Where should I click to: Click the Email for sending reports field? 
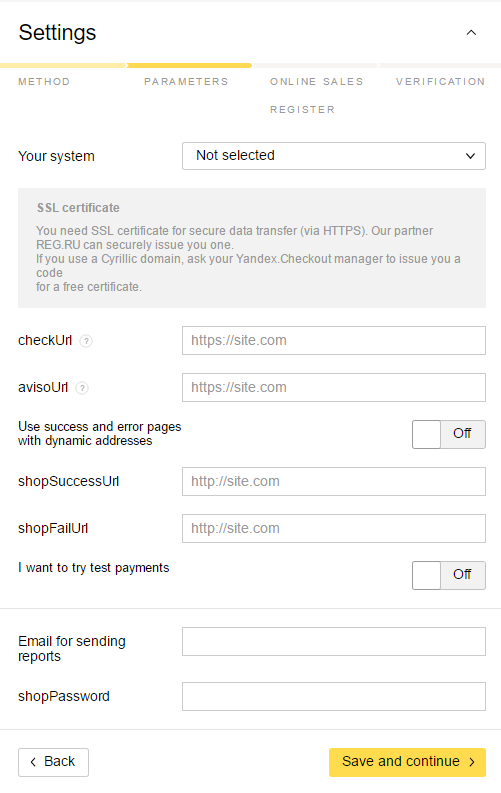pyautogui.click(x=334, y=641)
